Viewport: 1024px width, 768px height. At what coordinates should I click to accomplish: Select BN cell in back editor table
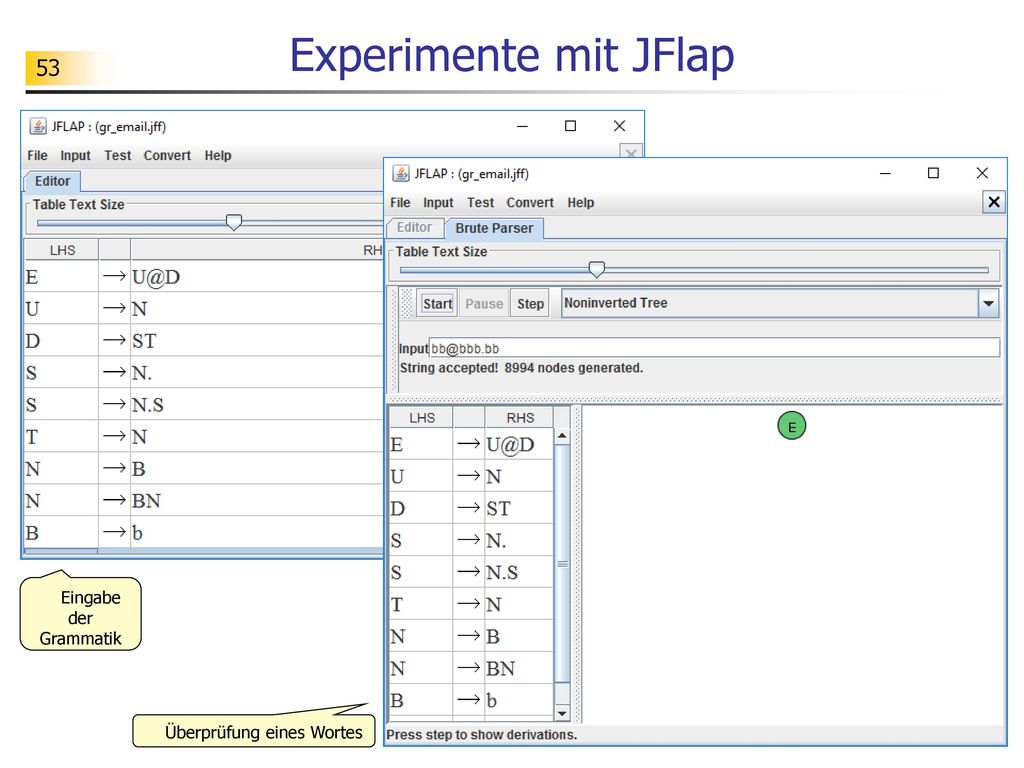tap(257, 501)
